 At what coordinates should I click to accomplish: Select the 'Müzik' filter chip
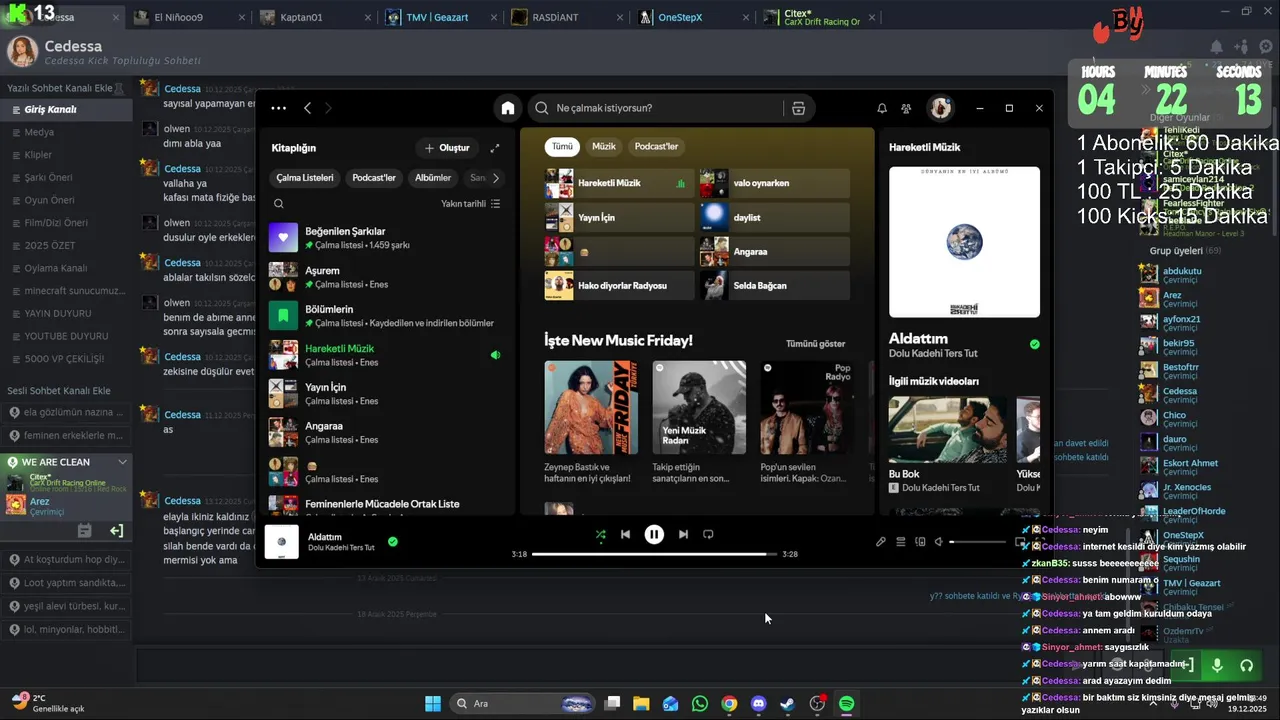pyautogui.click(x=604, y=146)
